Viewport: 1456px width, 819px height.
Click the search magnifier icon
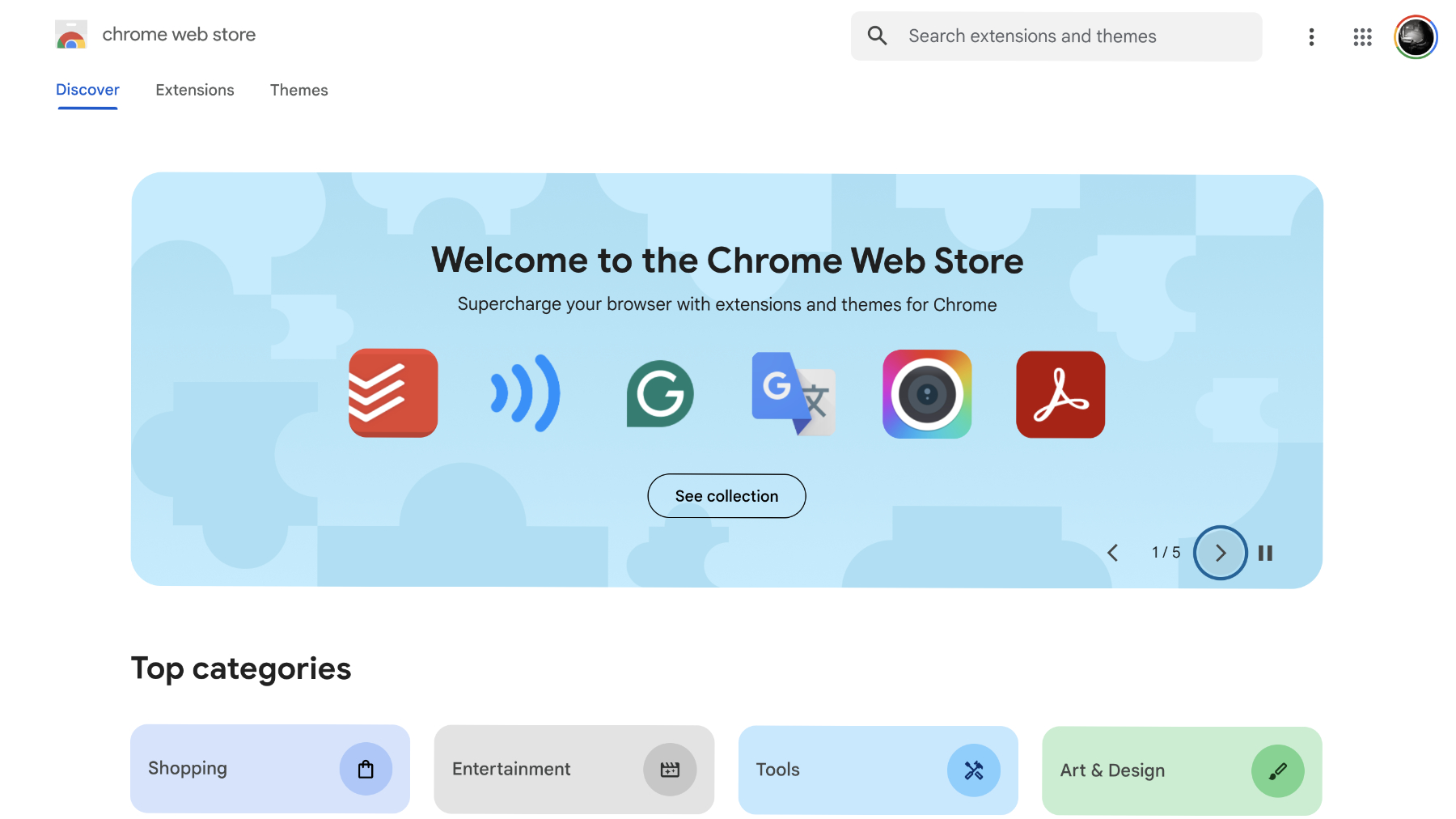pyautogui.click(x=878, y=36)
